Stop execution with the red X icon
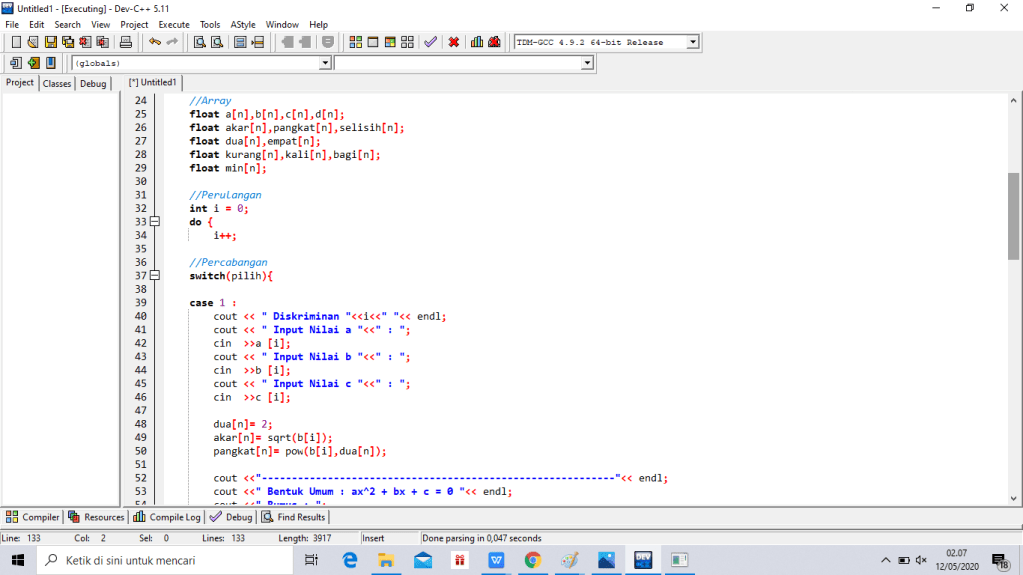Screen dimensions: 1023x575 click(454, 42)
